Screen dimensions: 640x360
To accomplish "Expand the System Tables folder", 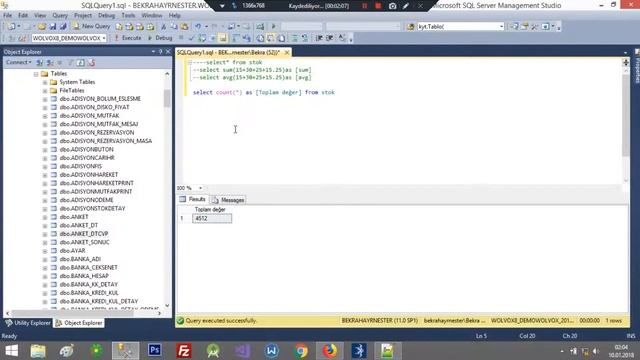I will 45,82.
